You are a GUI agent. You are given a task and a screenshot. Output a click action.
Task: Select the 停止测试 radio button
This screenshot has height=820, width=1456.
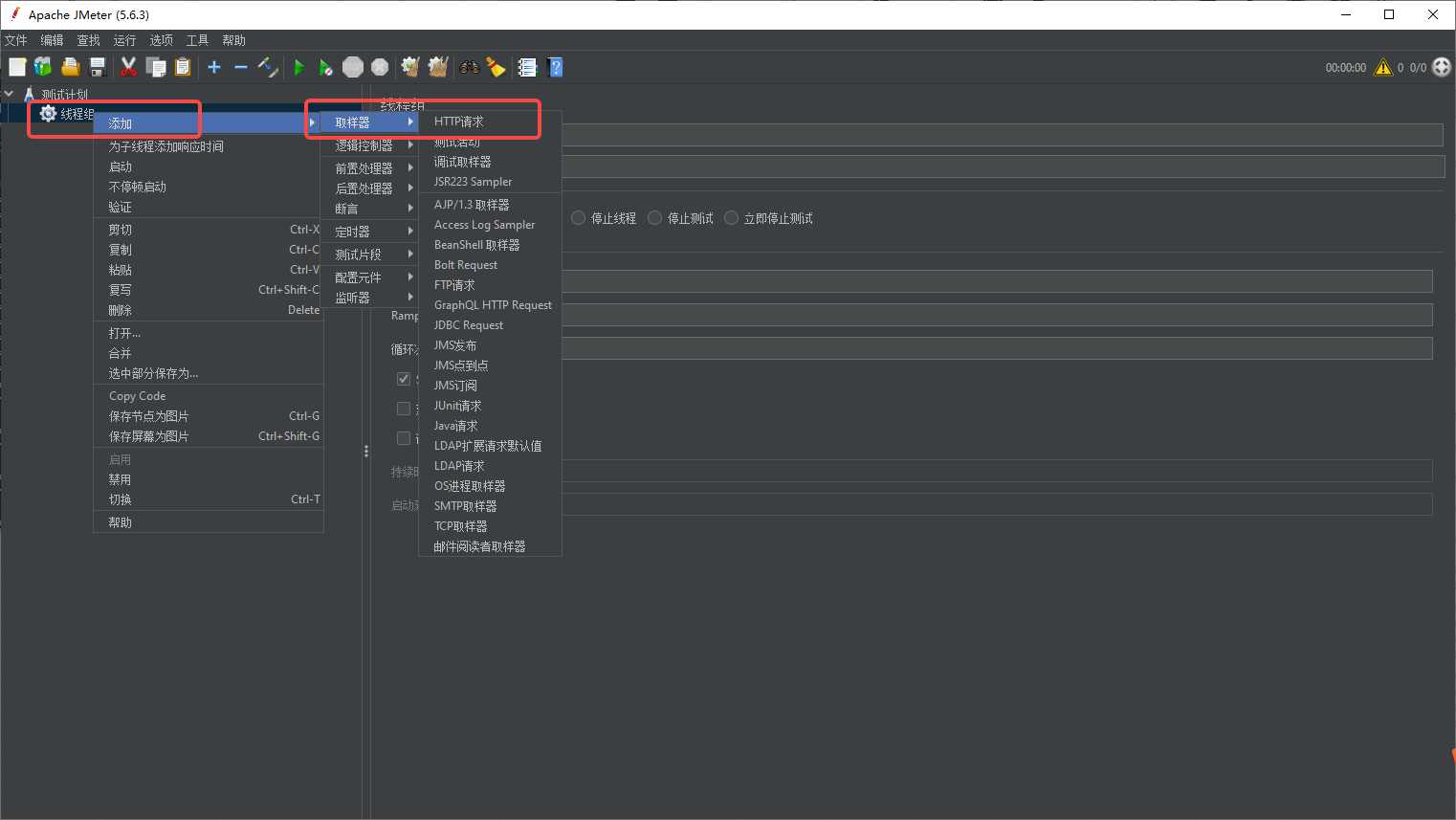tap(654, 218)
